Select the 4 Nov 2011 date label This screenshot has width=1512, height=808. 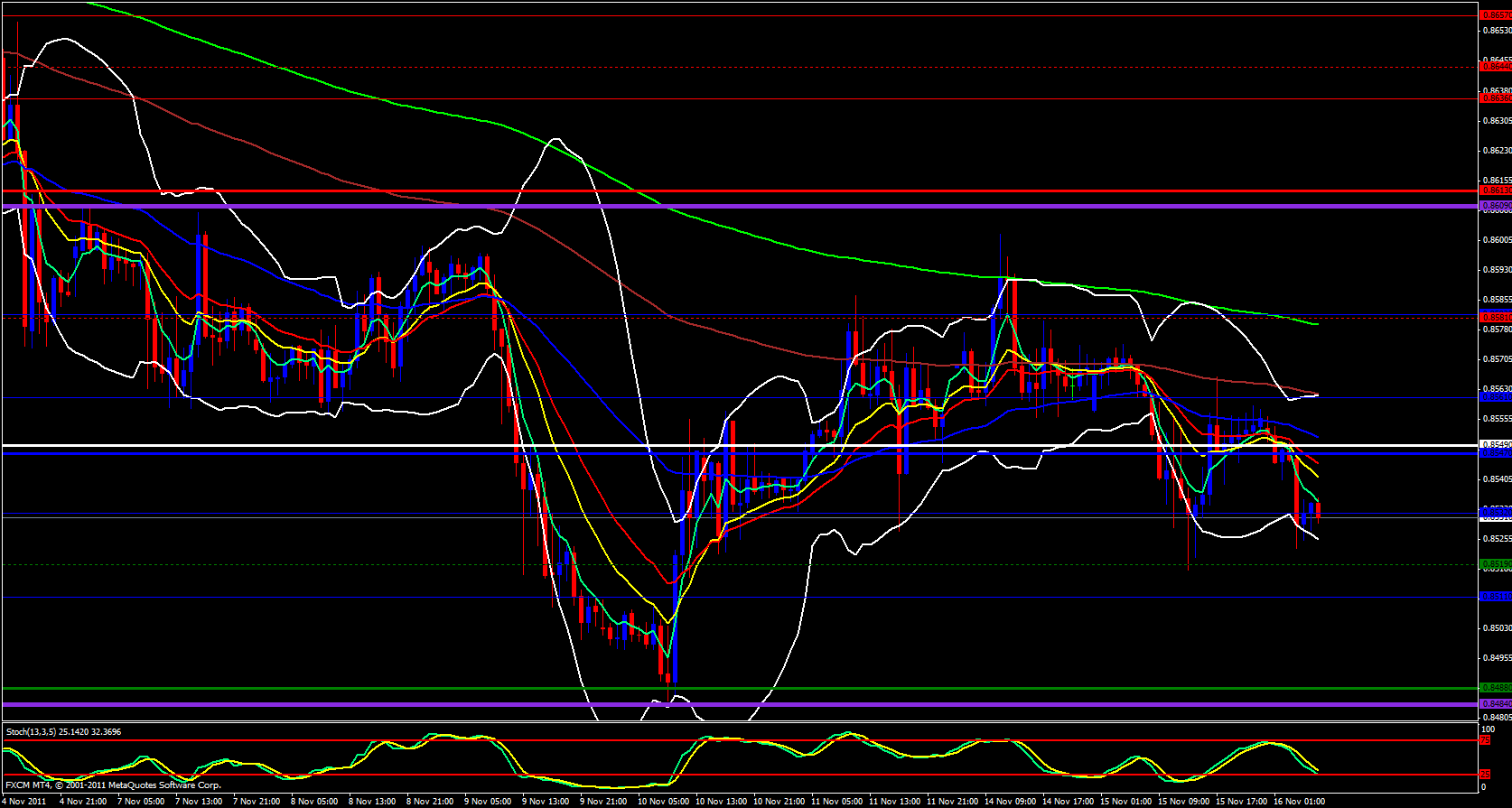(x=25, y=802)
